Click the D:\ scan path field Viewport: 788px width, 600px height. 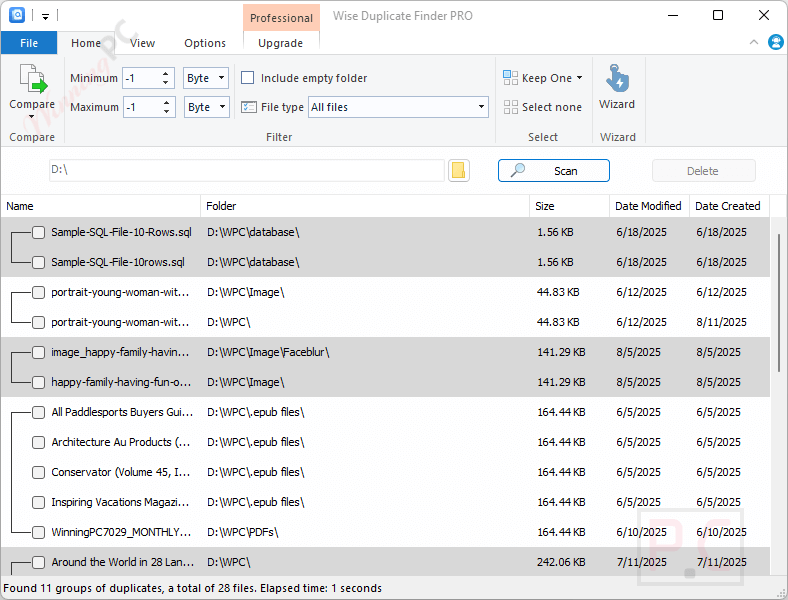[247, 170]
